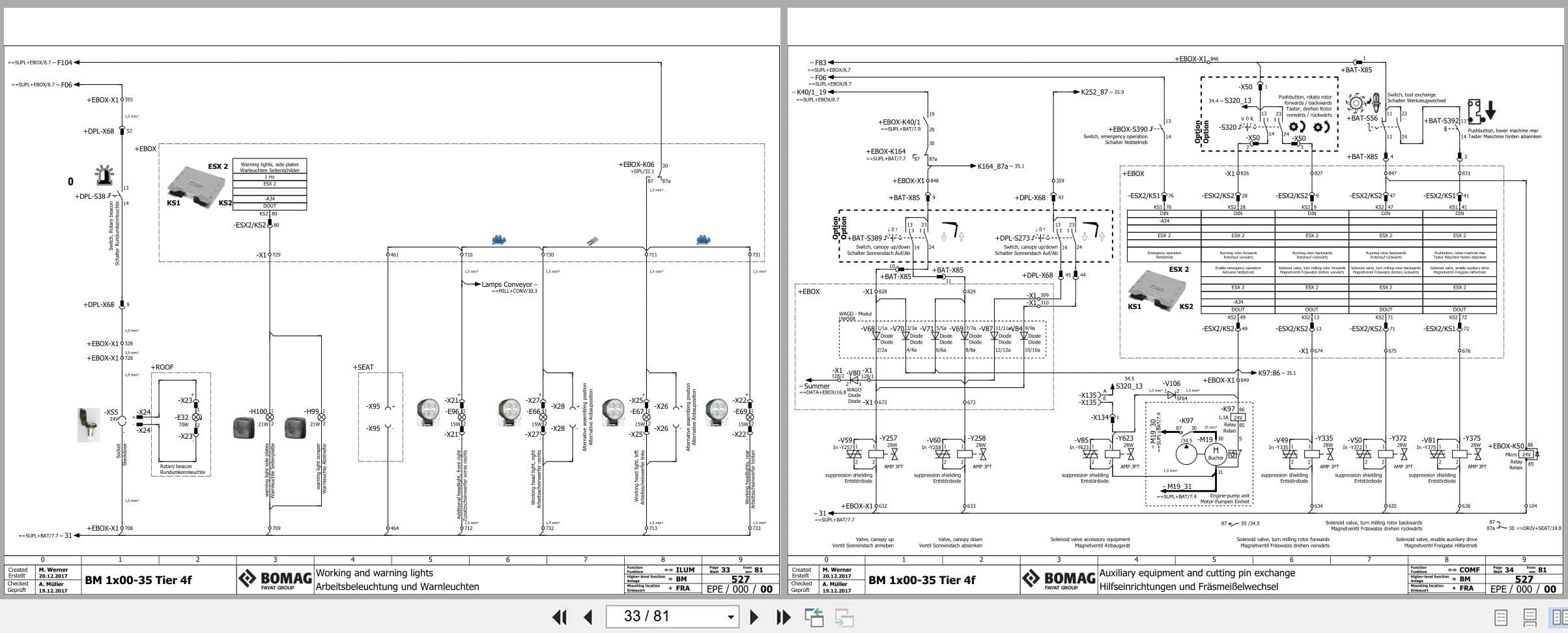Click the blue machine icon above node 730

click(x=499, y=240)
